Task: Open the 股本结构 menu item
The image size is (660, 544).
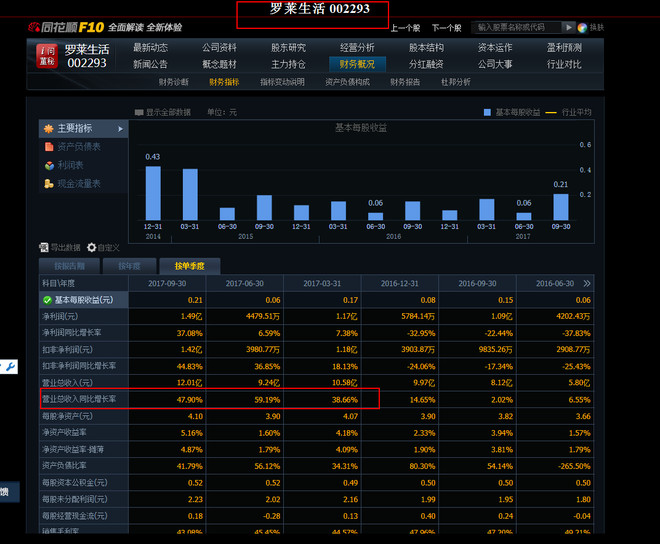Action: (426, 48)
